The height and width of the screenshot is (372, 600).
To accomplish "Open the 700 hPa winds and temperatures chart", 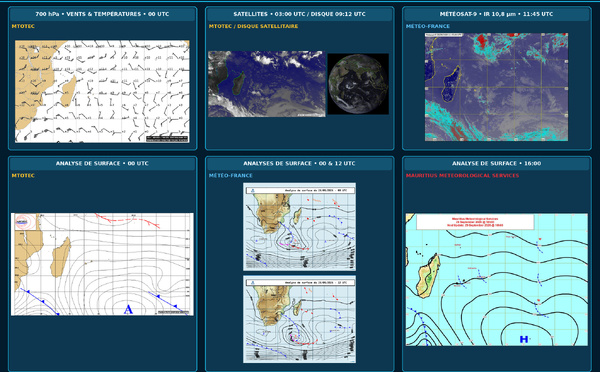I will pyautogui.click(x=102, y=91).
